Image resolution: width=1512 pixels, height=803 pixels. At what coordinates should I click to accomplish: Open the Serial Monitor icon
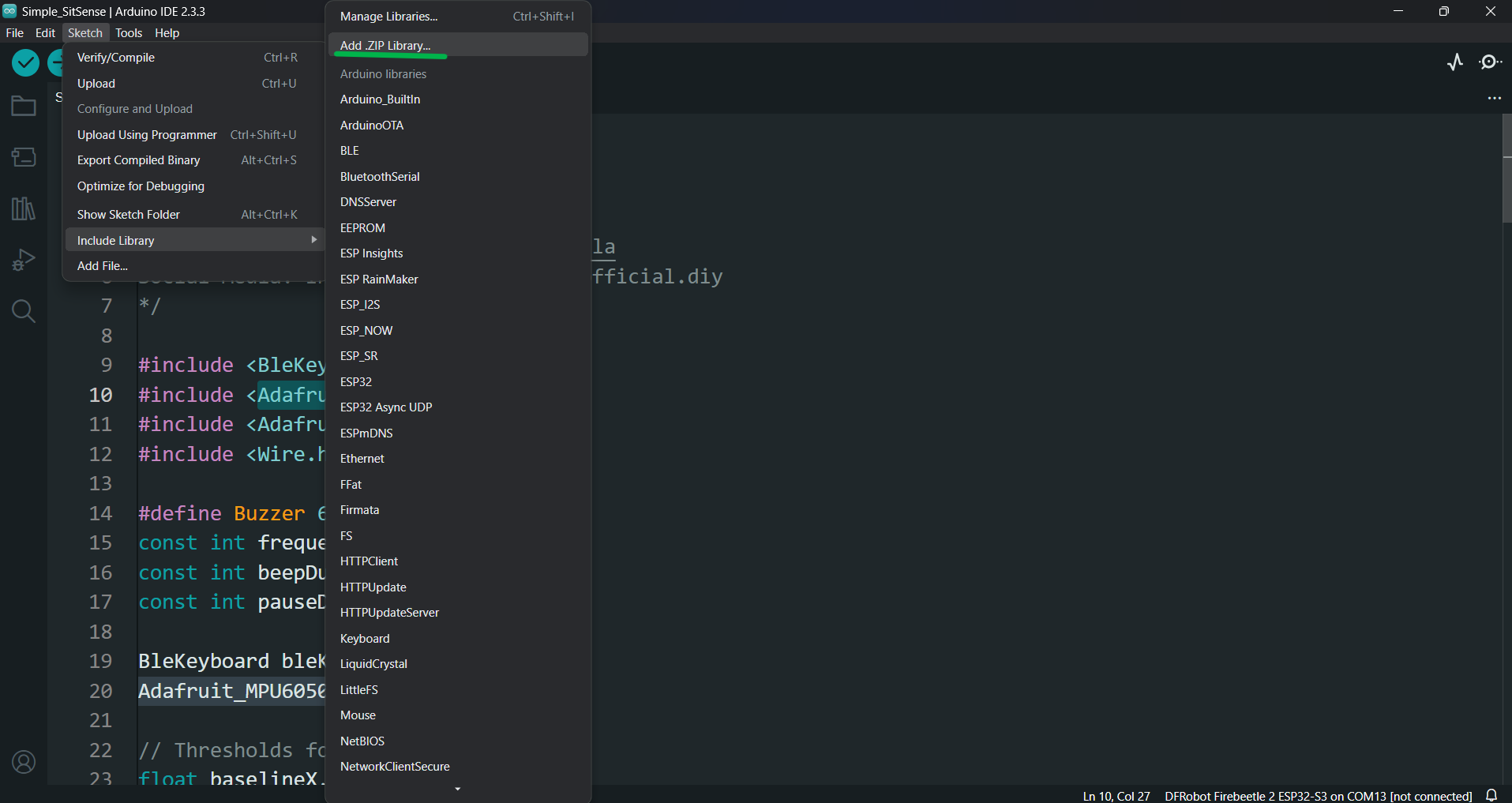pyautogui.click(x=1490, y=62)
